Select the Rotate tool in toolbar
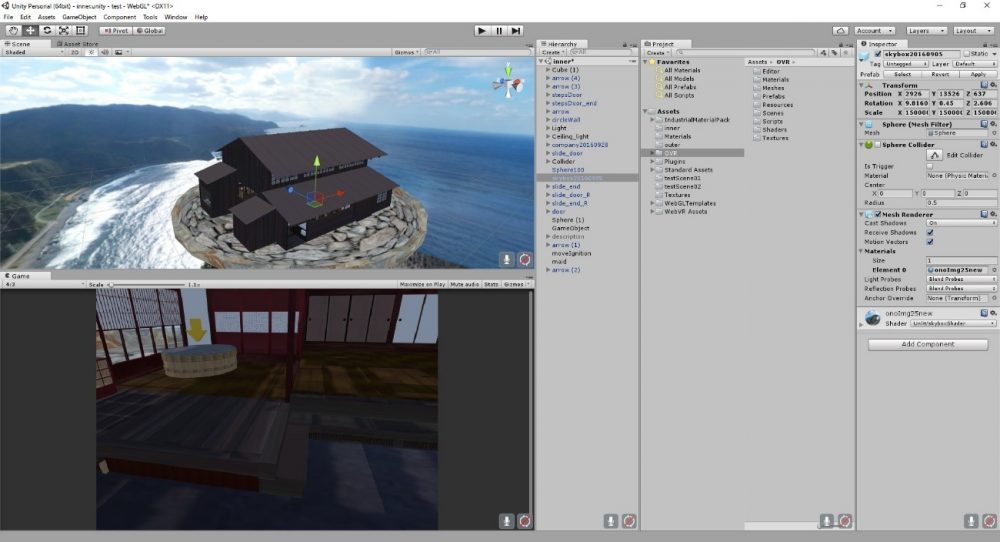The width and height of the screenshot is (1000, 542). coord(47,31)
